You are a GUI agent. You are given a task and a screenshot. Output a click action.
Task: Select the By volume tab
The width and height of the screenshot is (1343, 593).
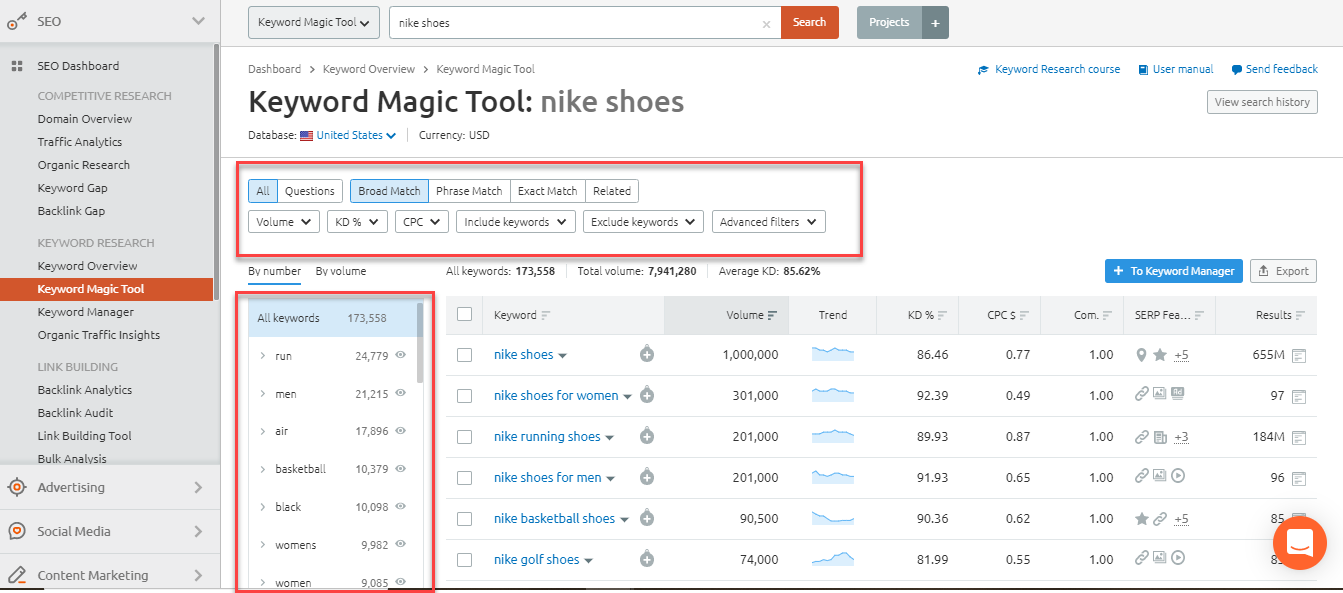tap(340, 271)
